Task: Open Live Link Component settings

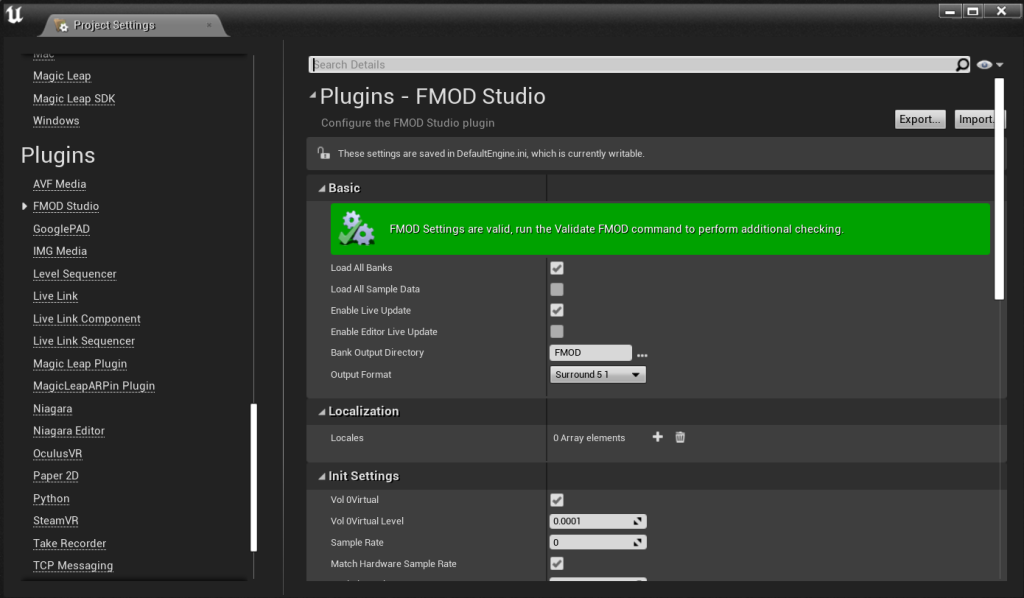Action: click(87, 319)
